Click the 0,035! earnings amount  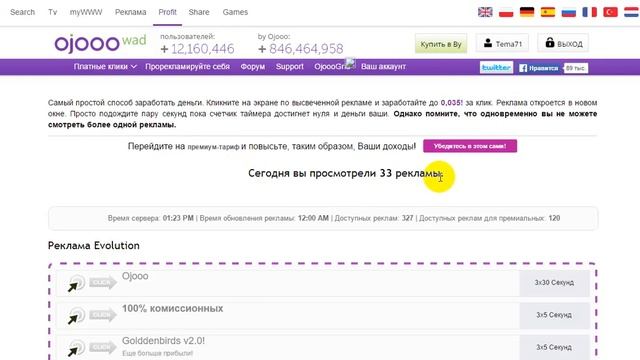(451, 103)
